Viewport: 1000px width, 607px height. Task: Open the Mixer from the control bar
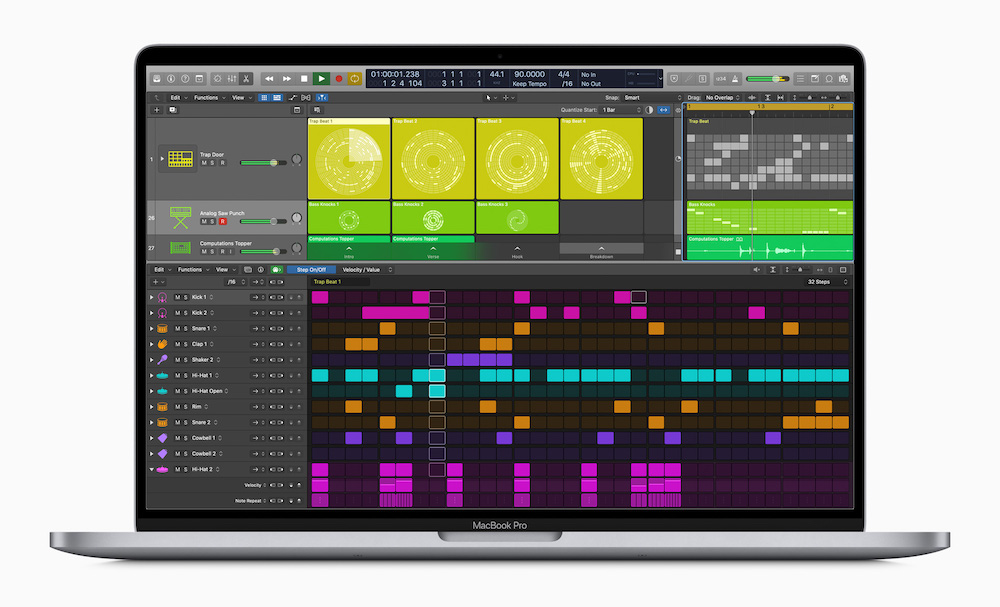coord(231,78)
